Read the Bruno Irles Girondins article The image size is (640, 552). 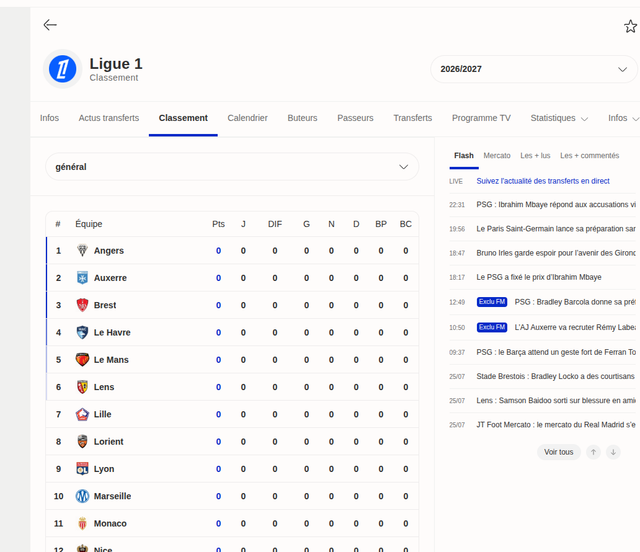(x=556, y=253)
